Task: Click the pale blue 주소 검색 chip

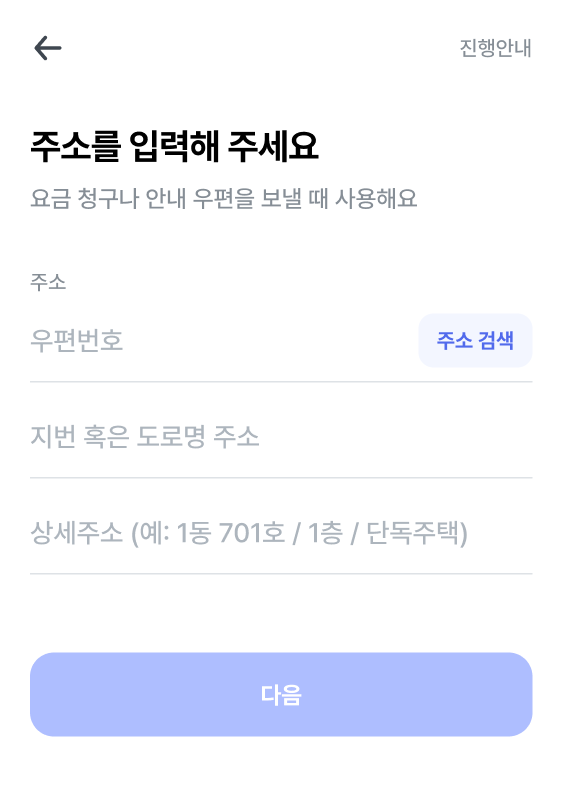Action: tap(475, 341)
